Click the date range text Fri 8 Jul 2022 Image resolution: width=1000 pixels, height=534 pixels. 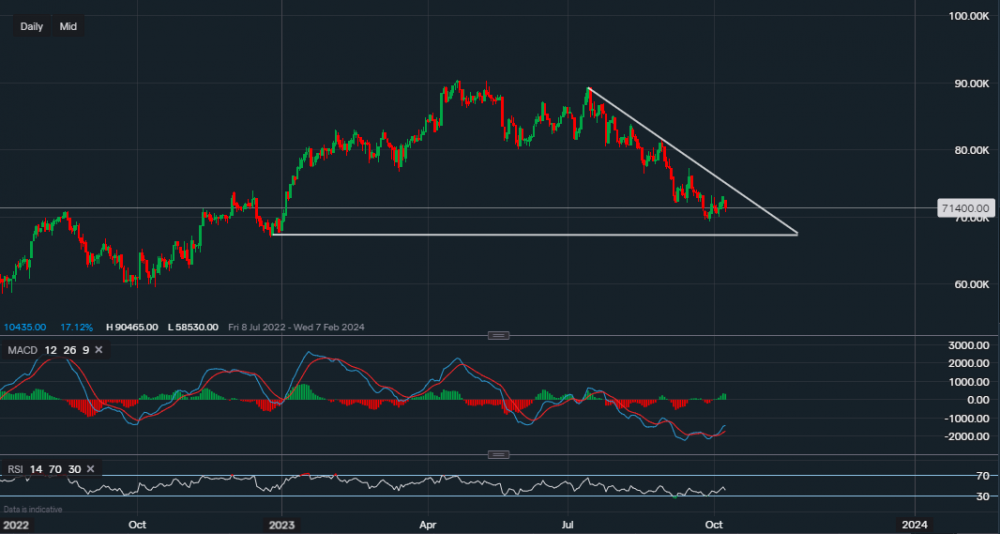[258, 327]
